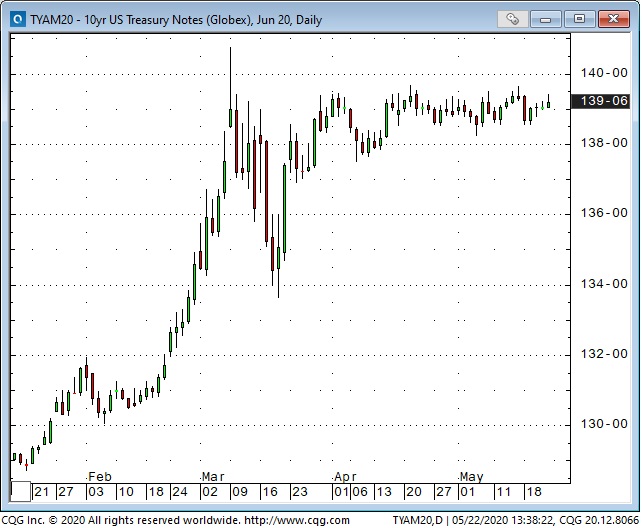Viewport: 642px width, 528px height.
Task: Click the CQG application icon in title bar
Action: [x=18, y=19]
